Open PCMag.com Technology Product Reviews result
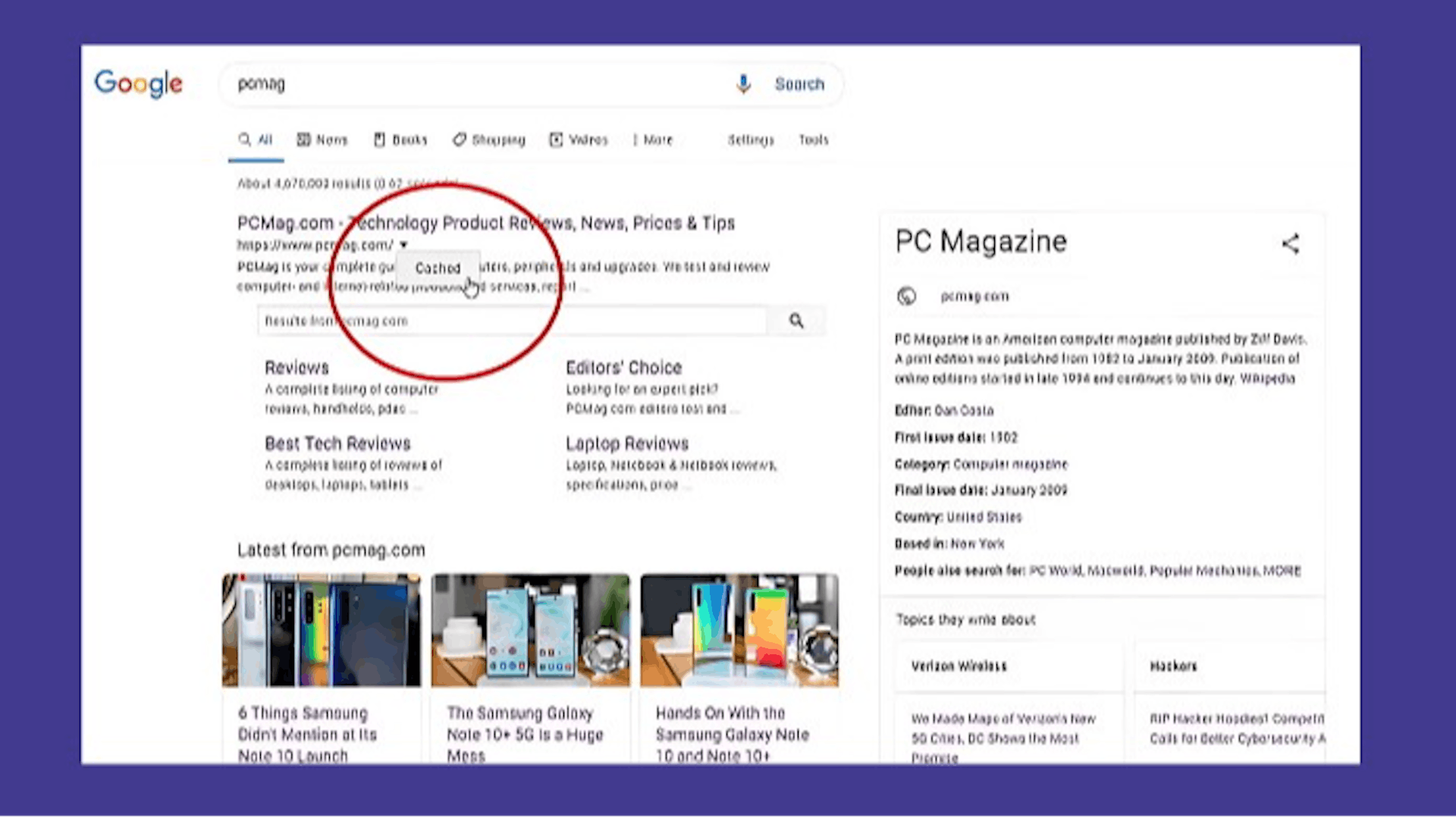Viewport: 1456px width, 818px height. coord(486,223)
